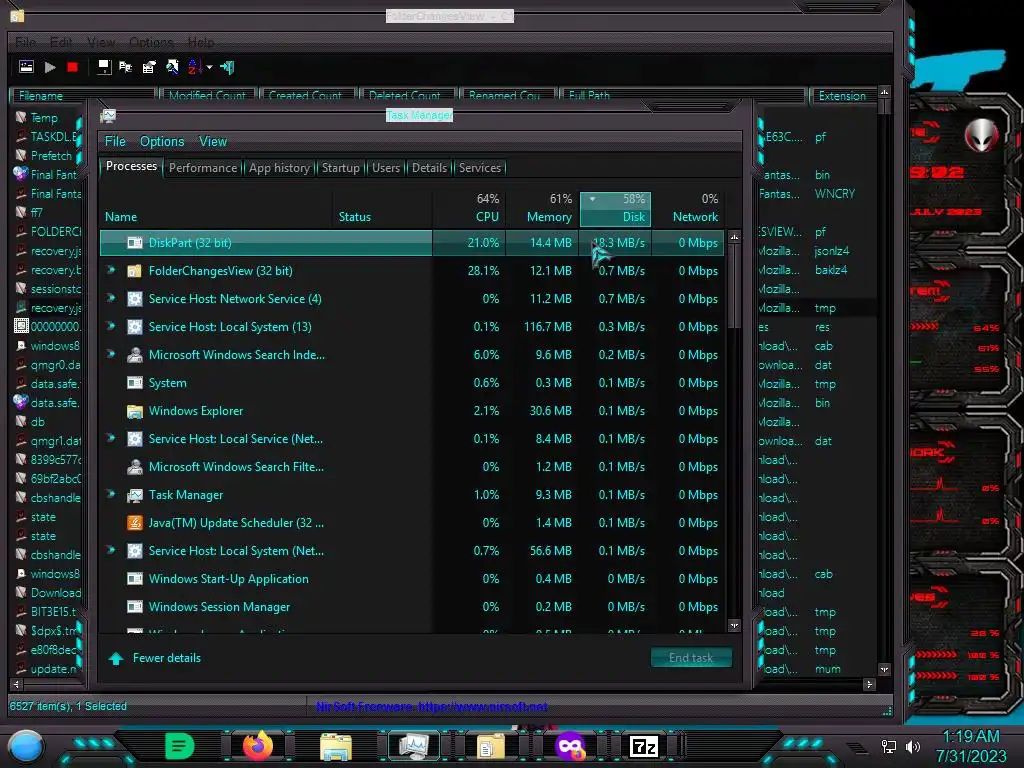This screenshot has height=768, width=1024.
Task: Expand the FolderChangesView (32 bit) process row
Action: click(111, 270)
